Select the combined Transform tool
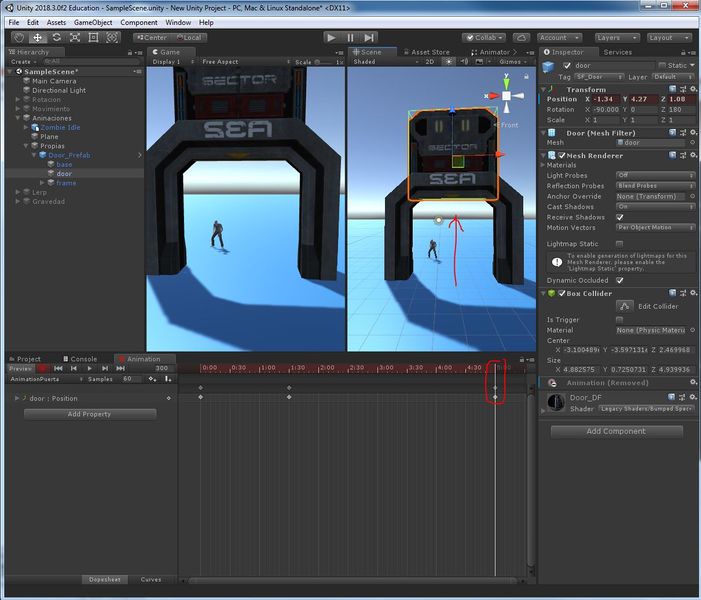 [112, 38]
